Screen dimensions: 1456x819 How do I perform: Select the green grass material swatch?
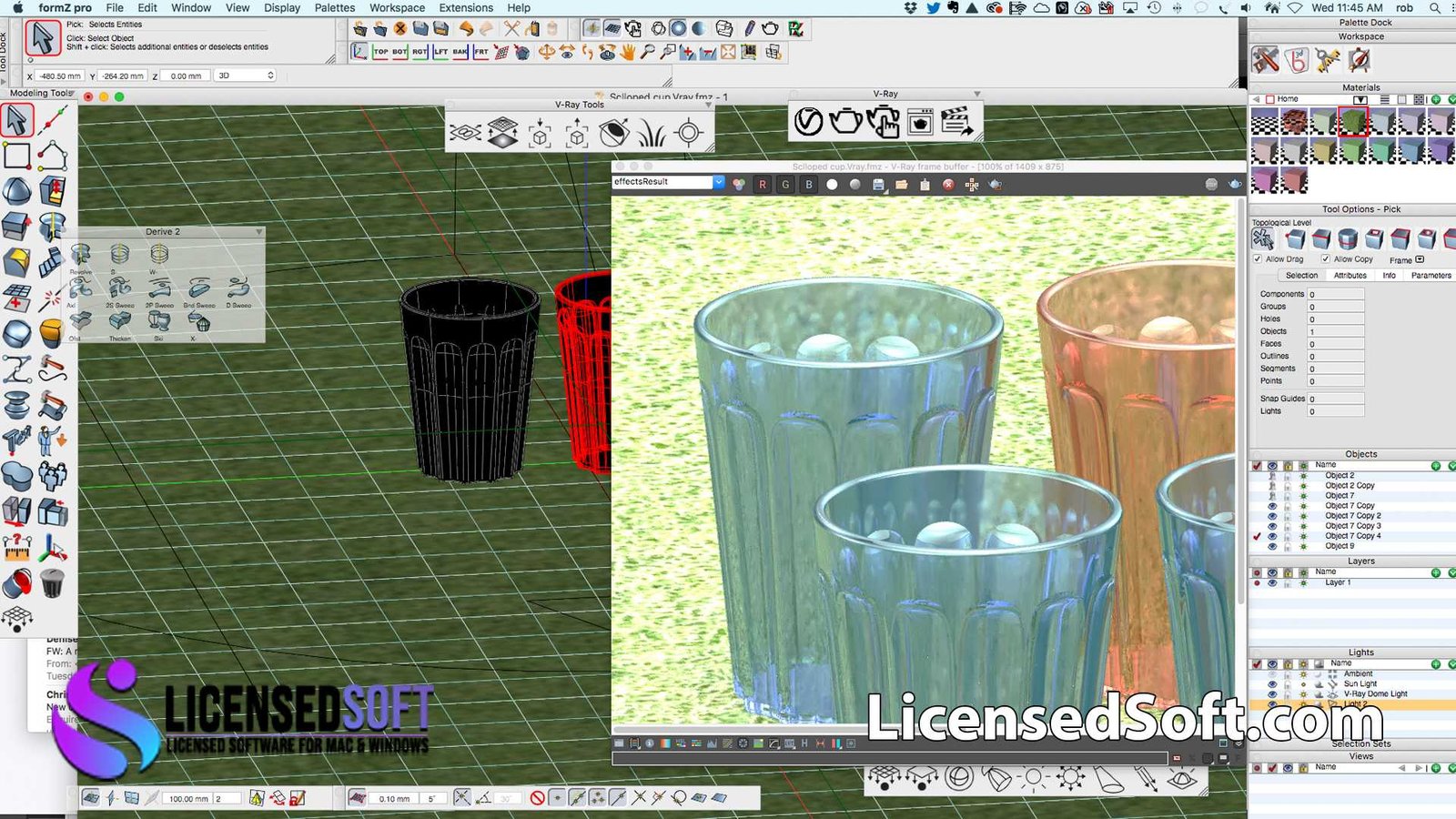(1352, 121)
